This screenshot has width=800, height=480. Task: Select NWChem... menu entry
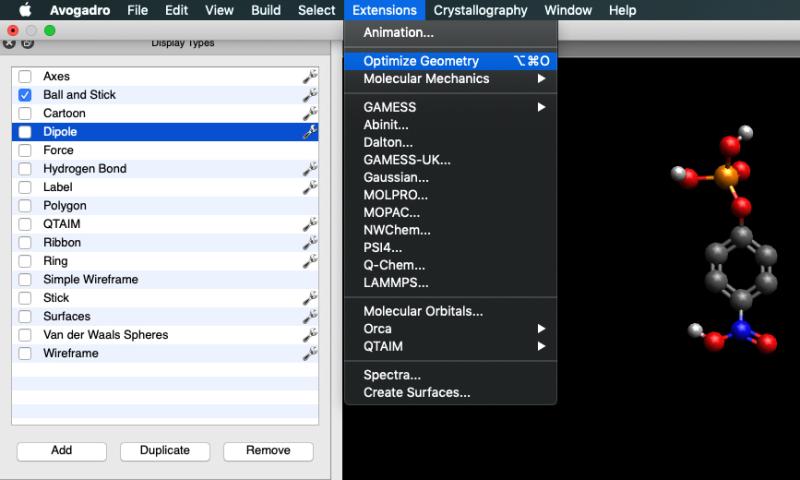tap(451, 230)
